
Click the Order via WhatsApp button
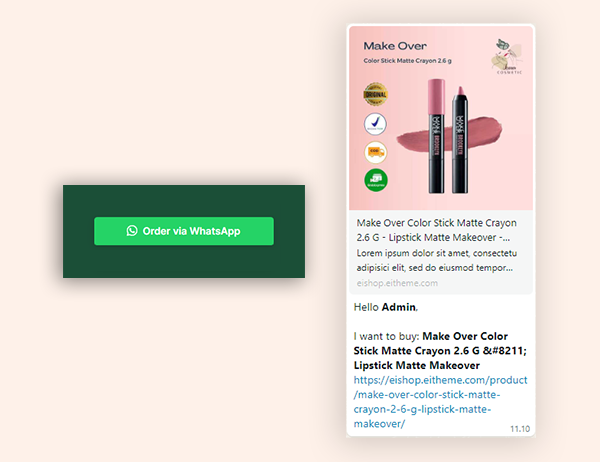coord(184,231)
